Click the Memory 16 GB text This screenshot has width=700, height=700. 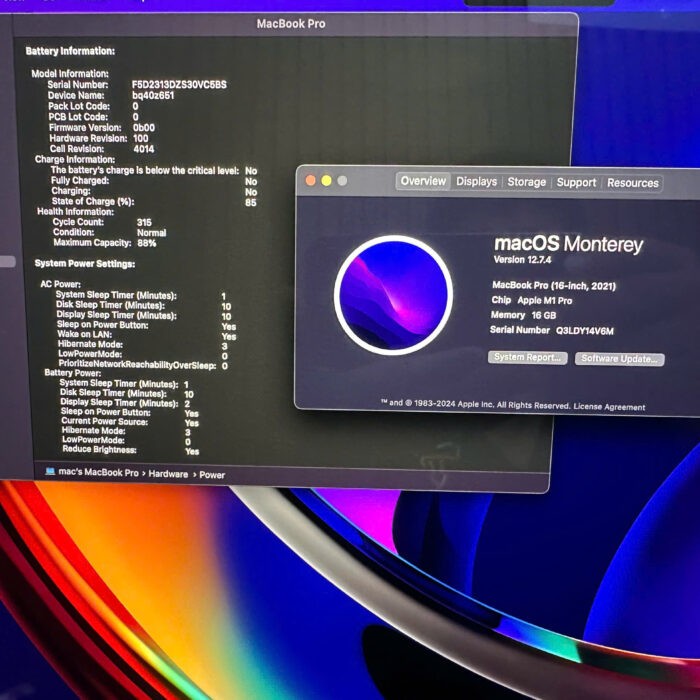pos(523,315)
